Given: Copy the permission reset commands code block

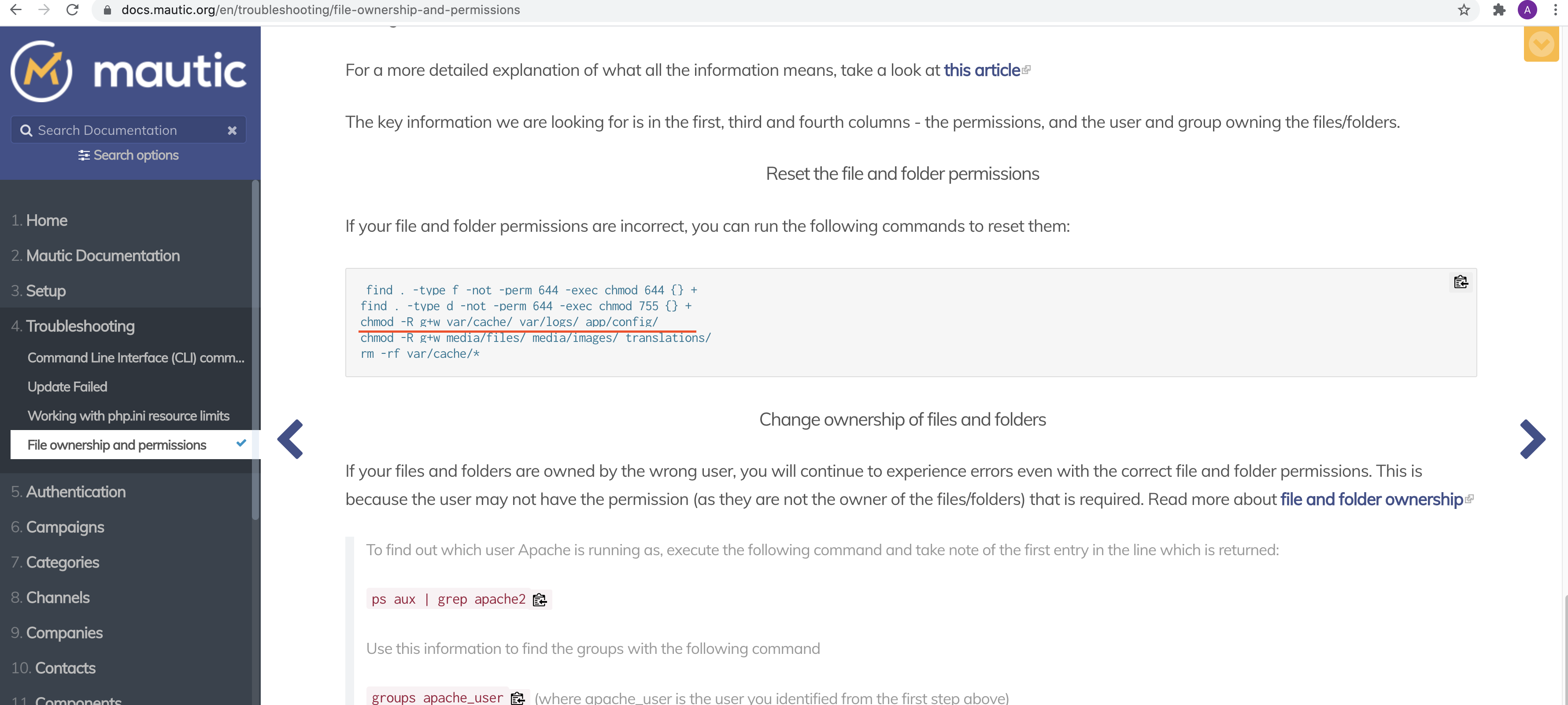Looking at the screenshot, I should (x=1460, y=281).
